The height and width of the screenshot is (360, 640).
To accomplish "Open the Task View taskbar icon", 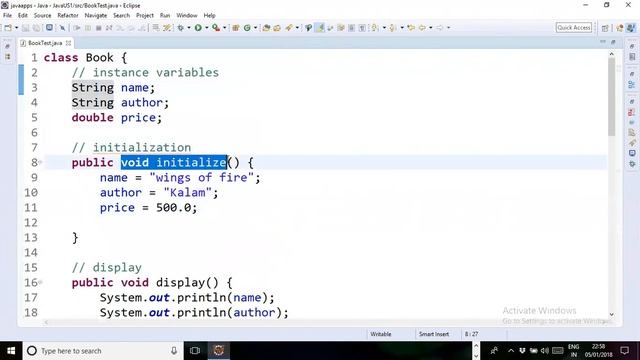I will 195,351.
